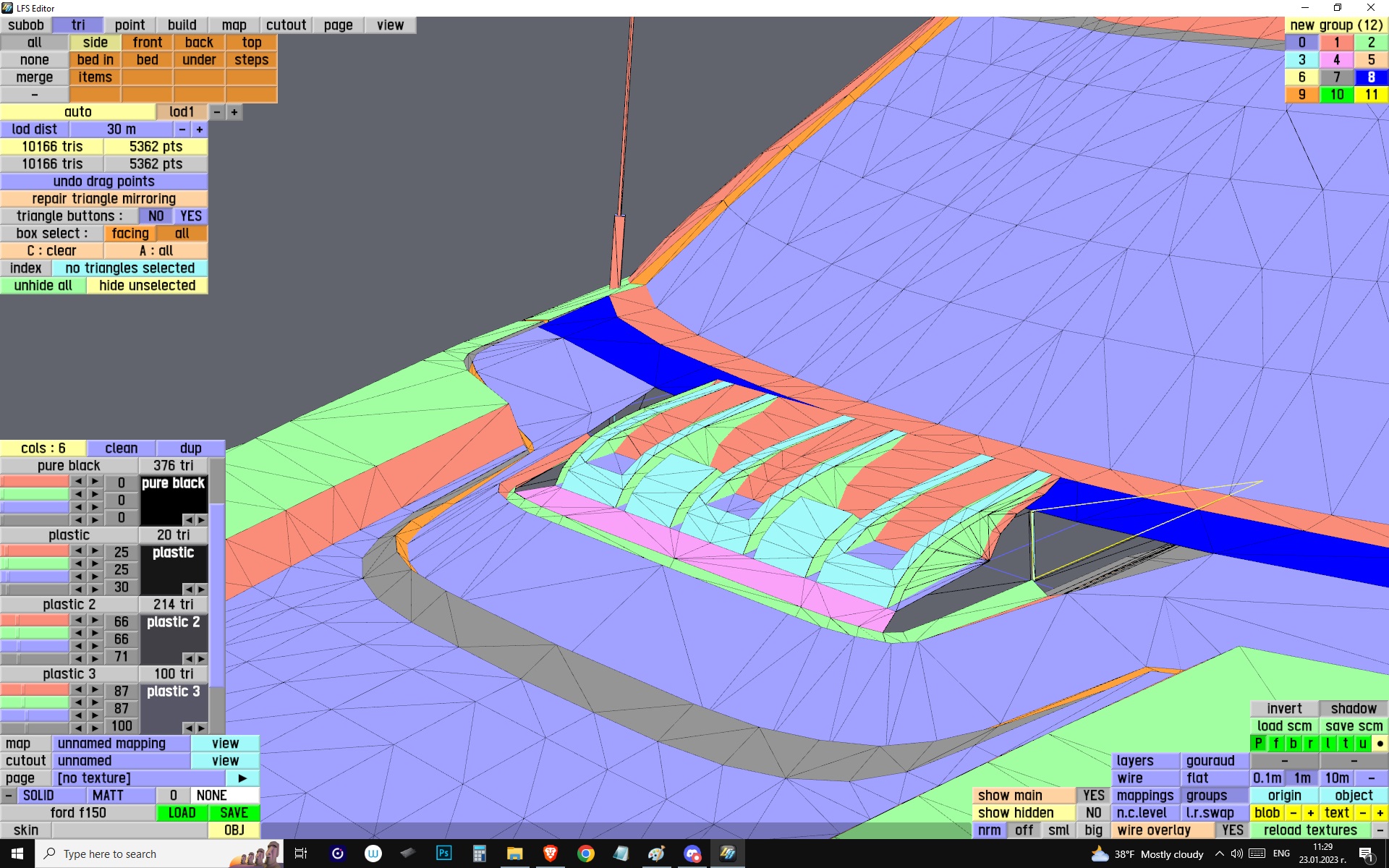Switch to the point tab
The image size is (1389, 868).
[x=129, y=25]
